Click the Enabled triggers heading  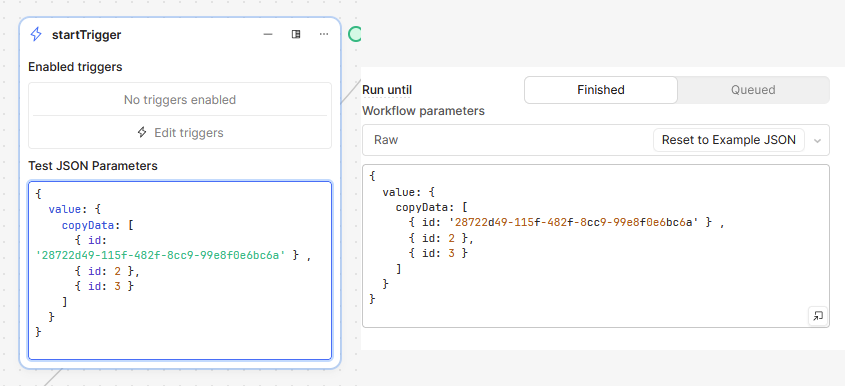click(75, 67)
